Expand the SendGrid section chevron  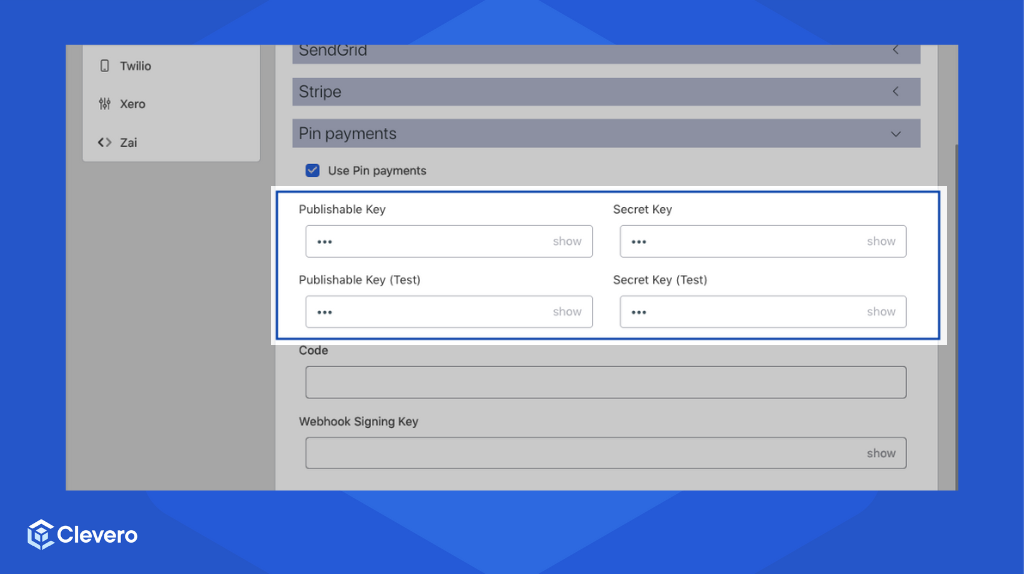(x=896, y=50)
